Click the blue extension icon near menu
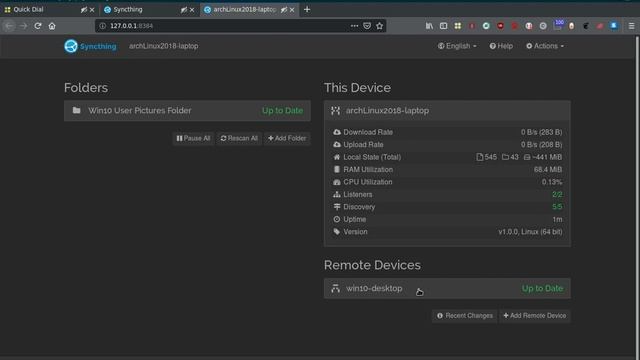The height and width of the screenshot is (360, 640). click(614, 26)
